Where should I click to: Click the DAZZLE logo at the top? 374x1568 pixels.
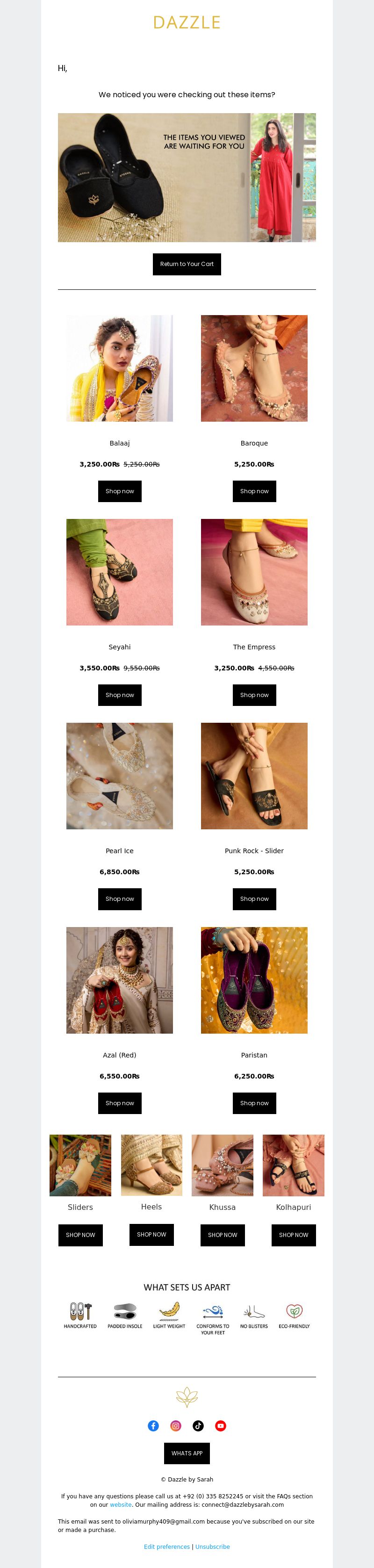pos(187,22)
